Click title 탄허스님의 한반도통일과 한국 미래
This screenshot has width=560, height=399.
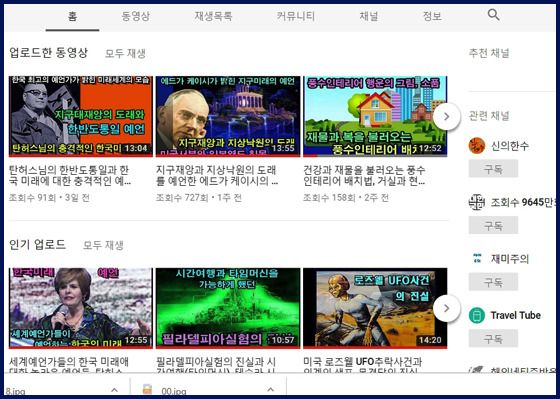tap(70, 175)
